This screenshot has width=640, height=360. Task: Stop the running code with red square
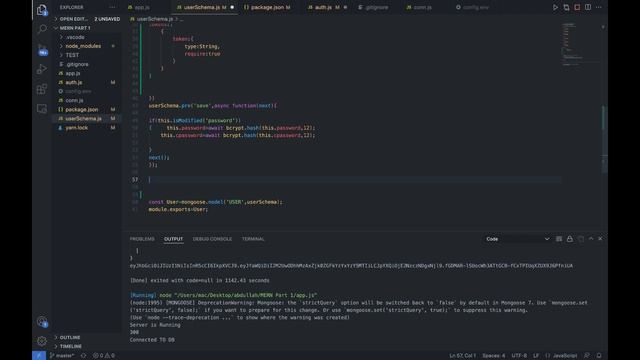tap(577, 7)
